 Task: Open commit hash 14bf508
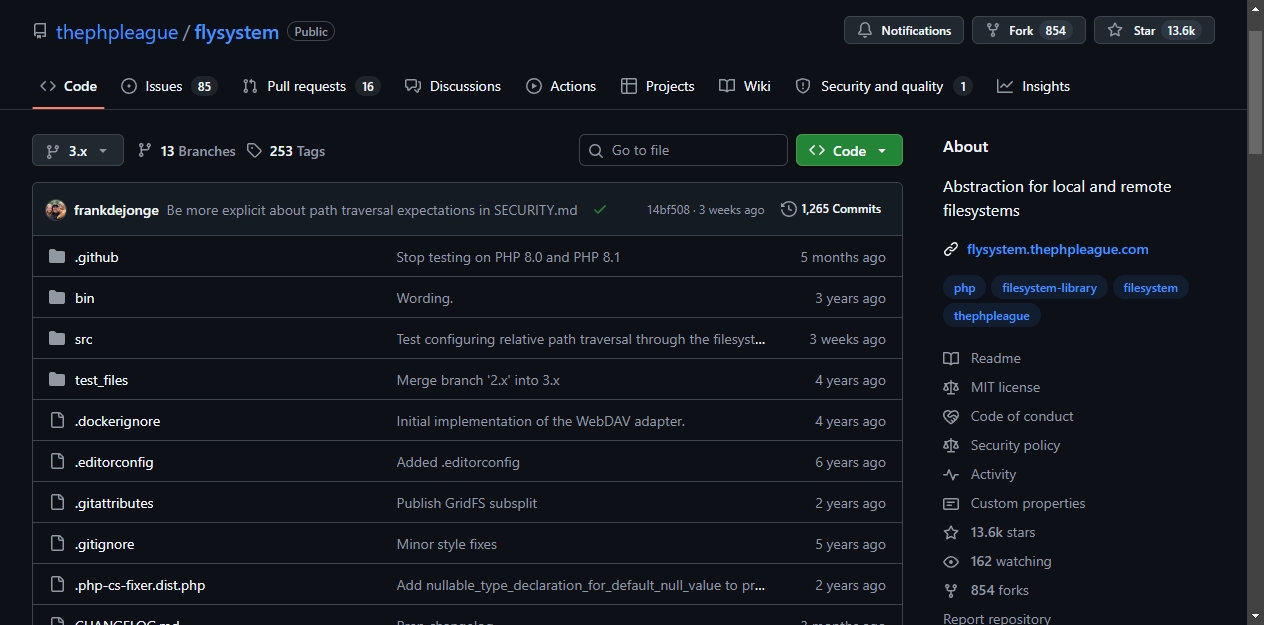tap(668, 210)
